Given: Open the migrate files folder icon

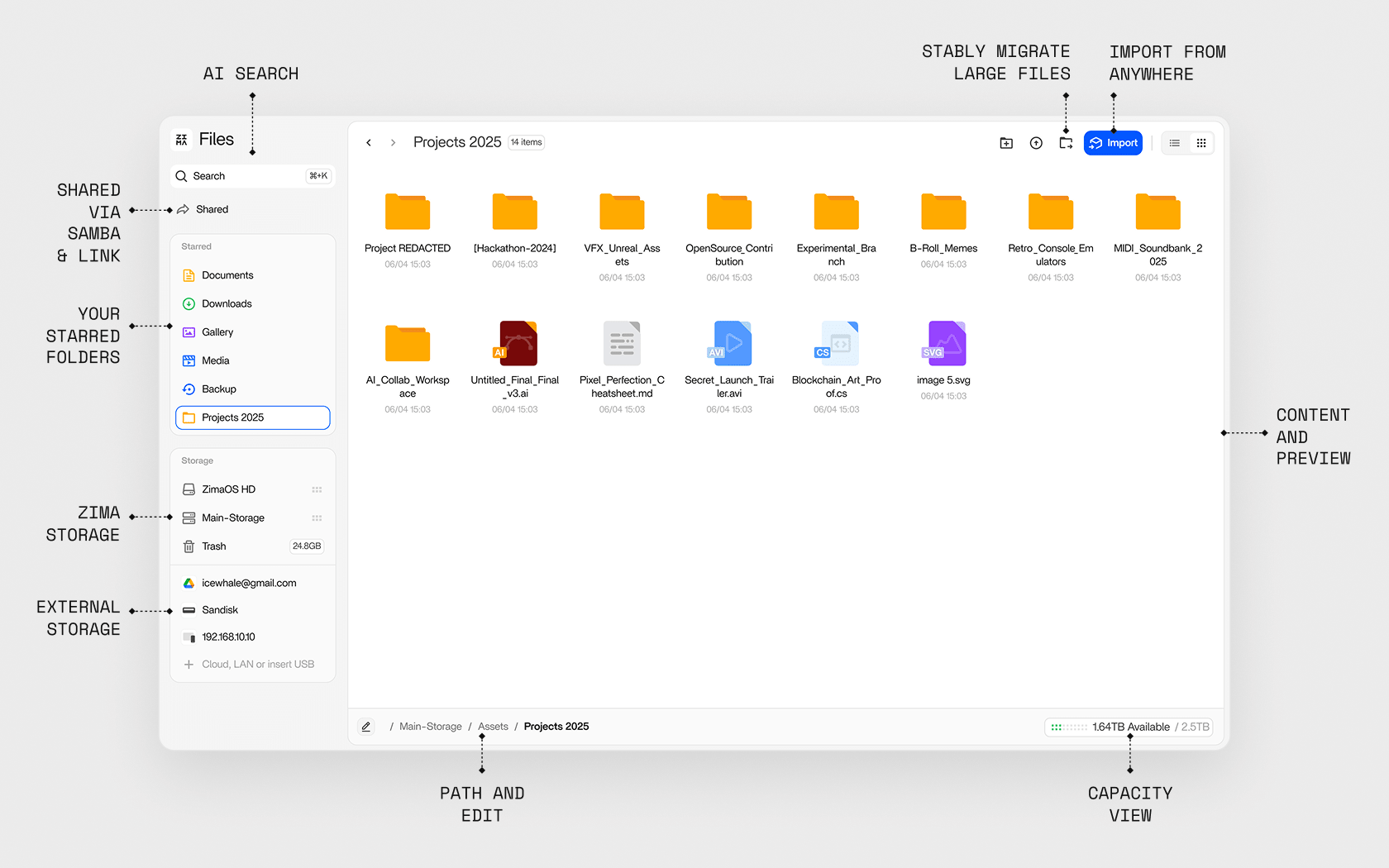Looking at the screenshot, I should click(1066, 143).
